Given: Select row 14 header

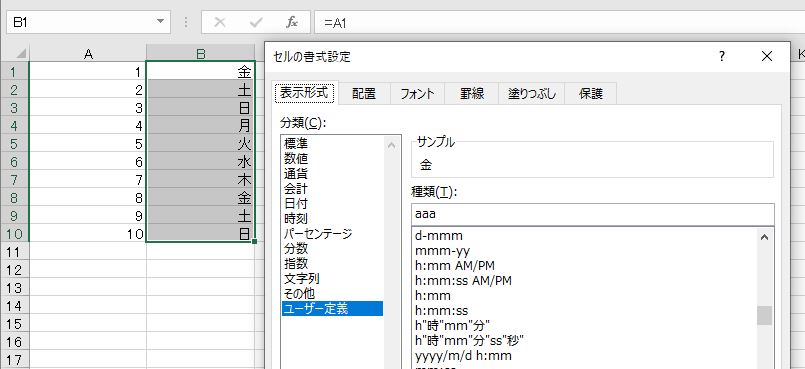Looking at the screenshot, I should click(14, 306).
